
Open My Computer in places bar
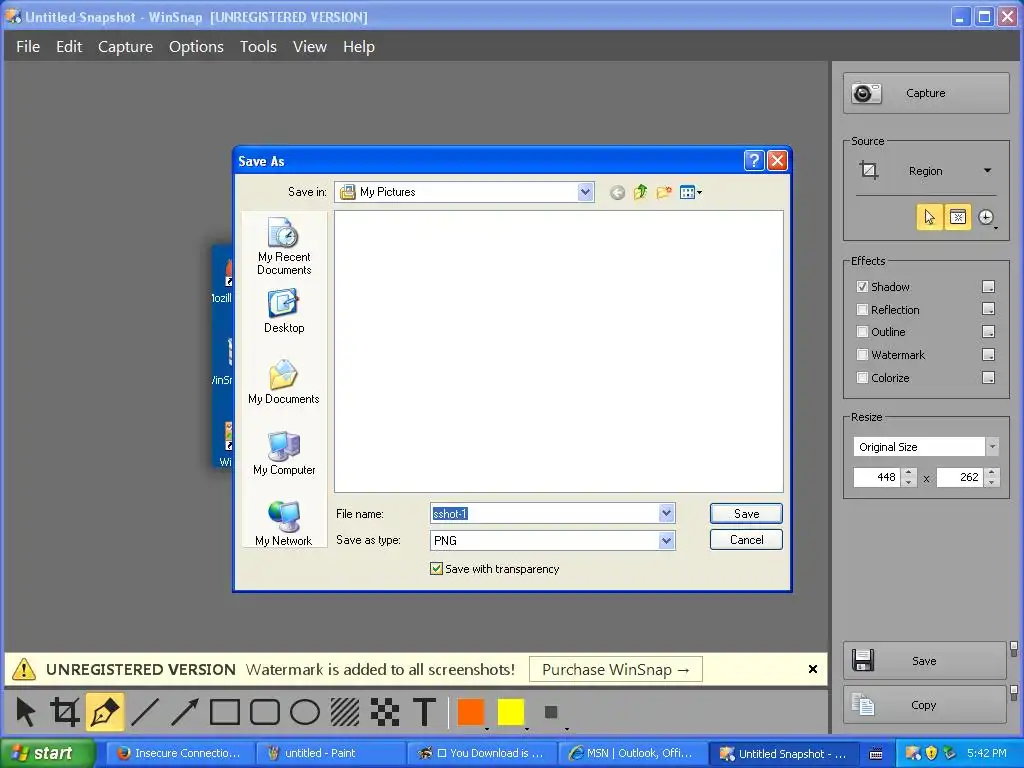coord(284,453)
